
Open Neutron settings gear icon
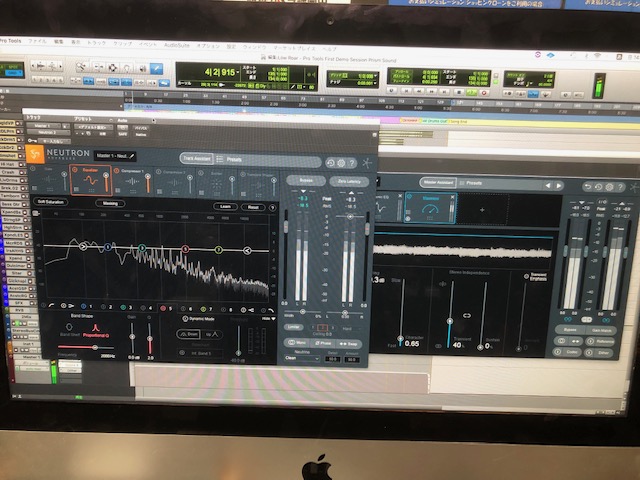tap(341, 163)
